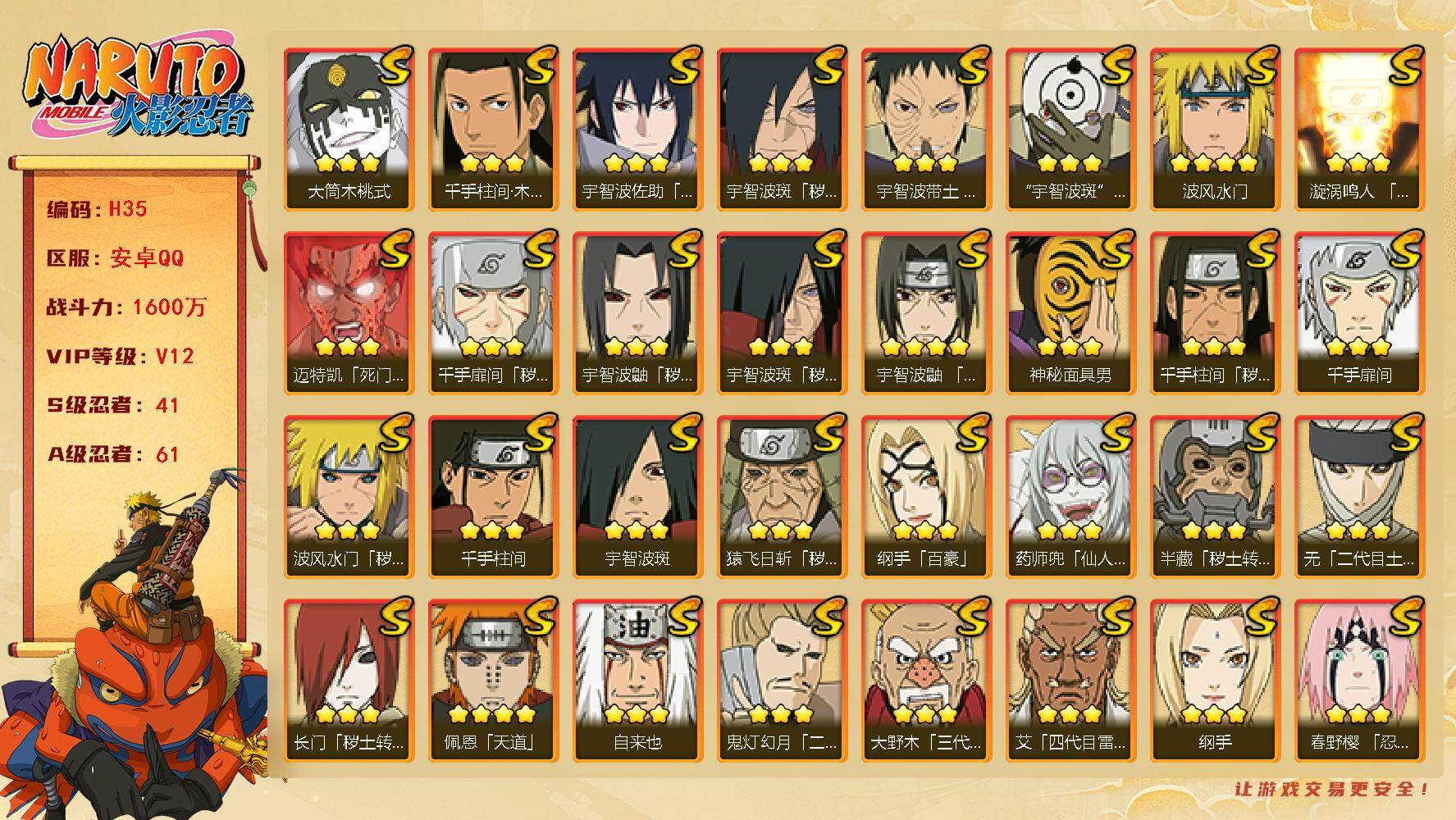Click the 药师兜「仙人」card
This screenshot has height=820, width=1456.
(x=1070, y=497)
